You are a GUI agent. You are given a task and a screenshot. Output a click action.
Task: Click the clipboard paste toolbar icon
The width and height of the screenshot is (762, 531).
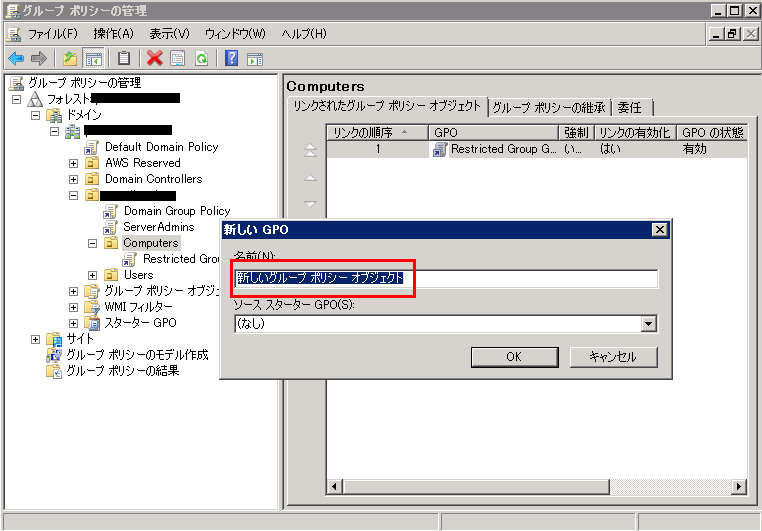124,59
